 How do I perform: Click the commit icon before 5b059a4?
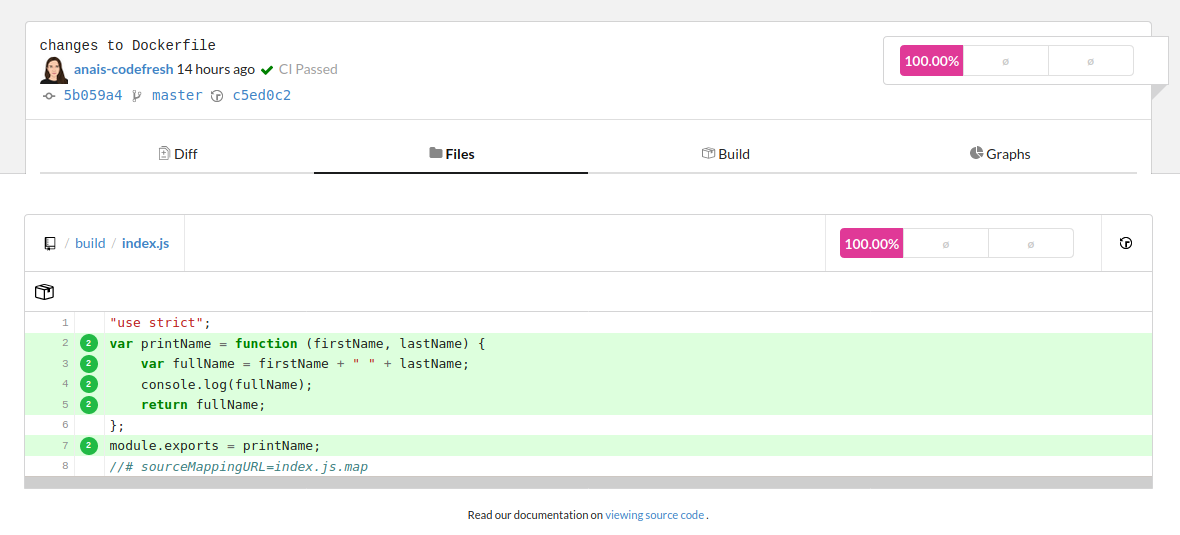click(49, 96)
